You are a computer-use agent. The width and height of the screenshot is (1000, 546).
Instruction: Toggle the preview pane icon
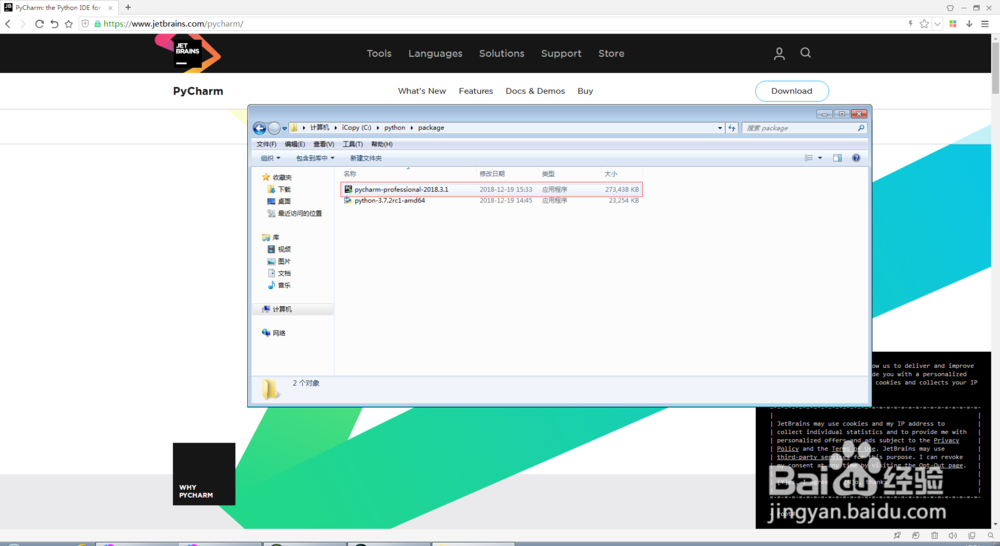coord(837,158)
